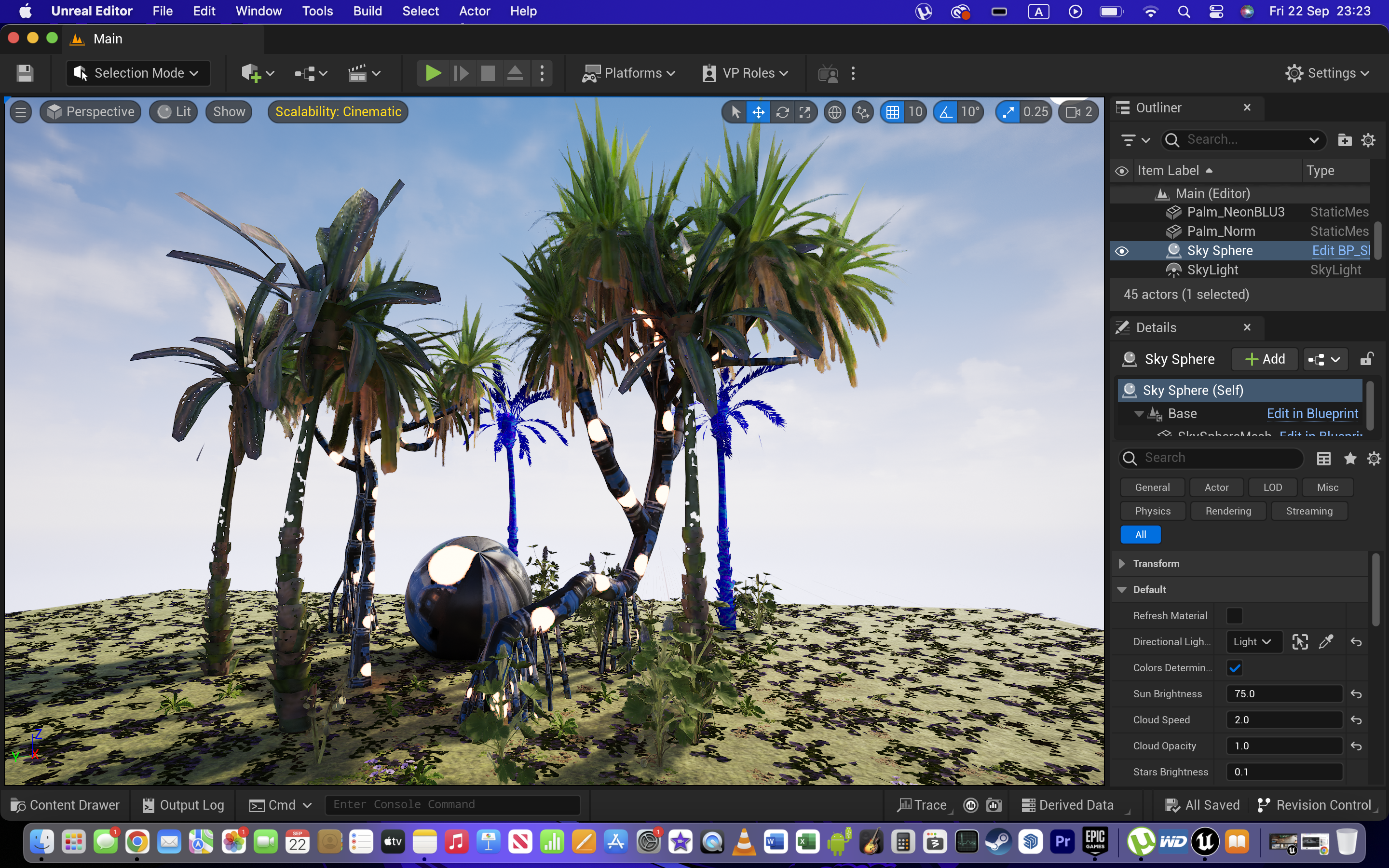Click the green Play button in toolbar

click(432, 73)
